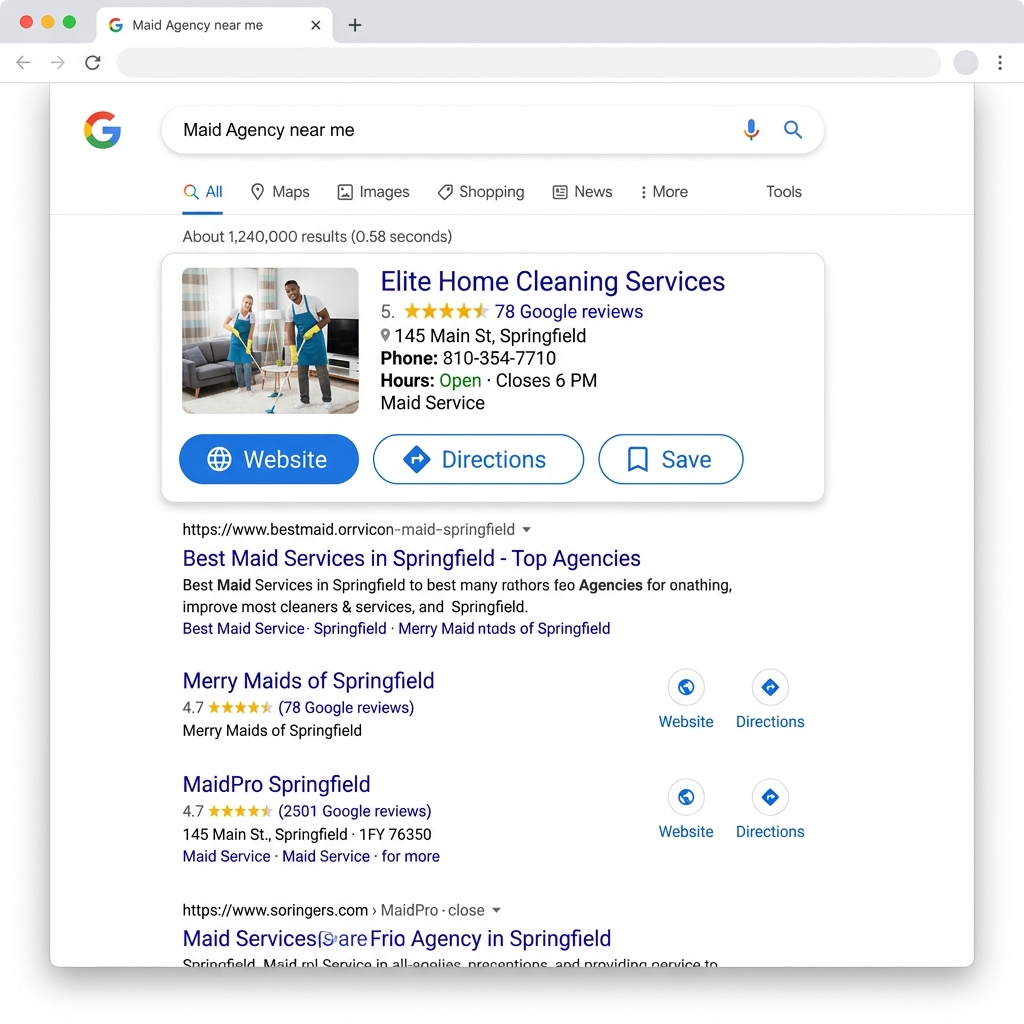Click the blue Website button
Screen dimensions: 1024x1024
[269, 459]
